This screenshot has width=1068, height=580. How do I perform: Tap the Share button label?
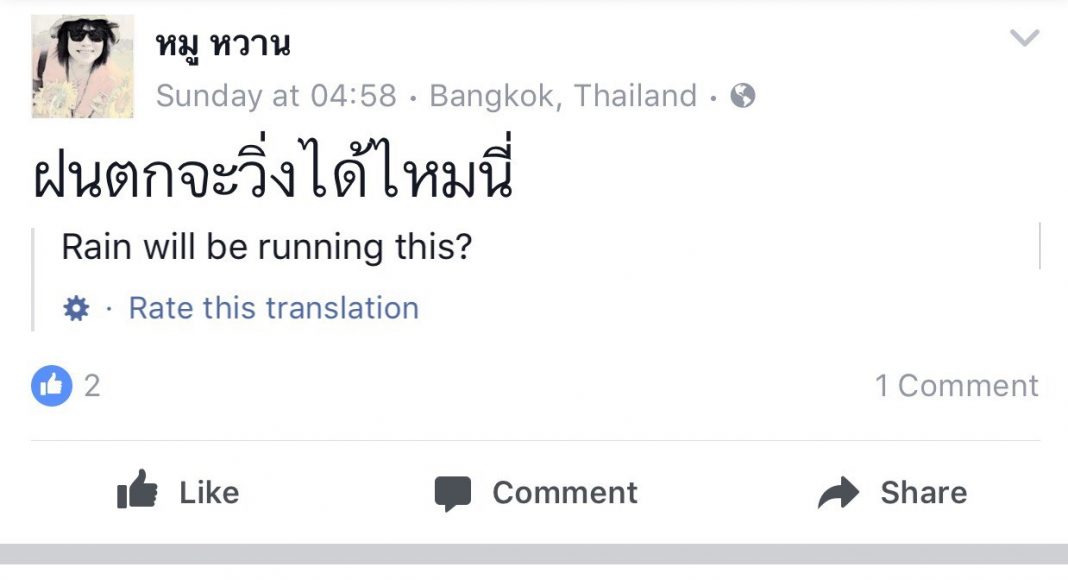[x=923, y=493]
